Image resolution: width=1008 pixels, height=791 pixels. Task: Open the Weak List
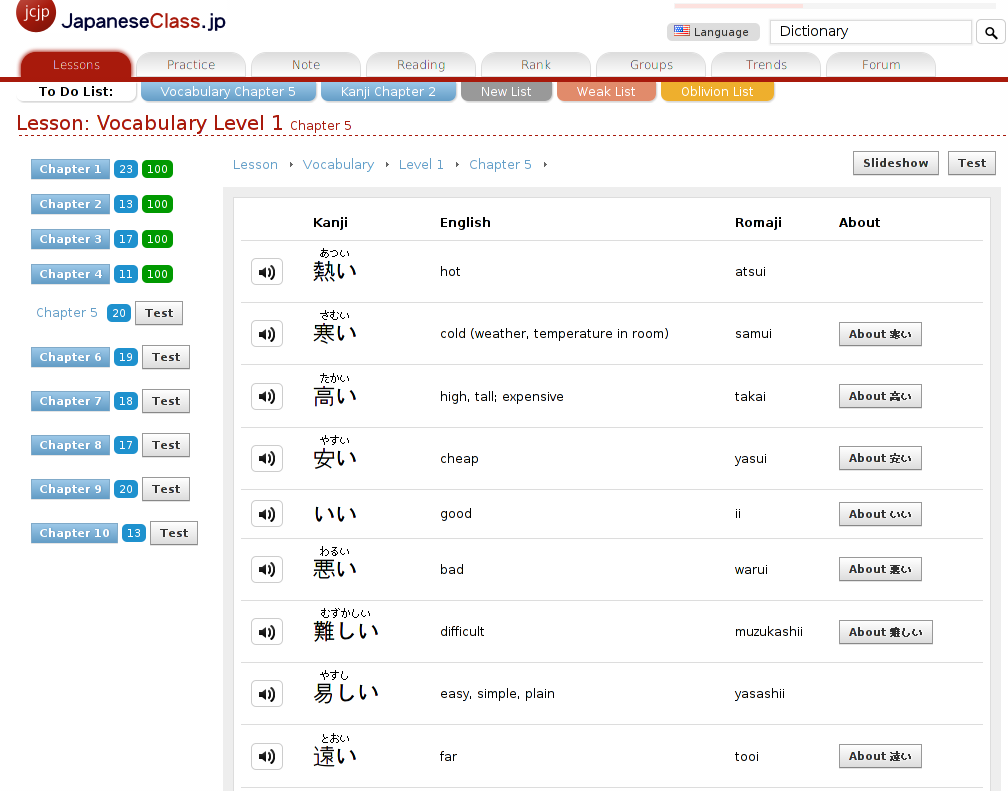606,92
